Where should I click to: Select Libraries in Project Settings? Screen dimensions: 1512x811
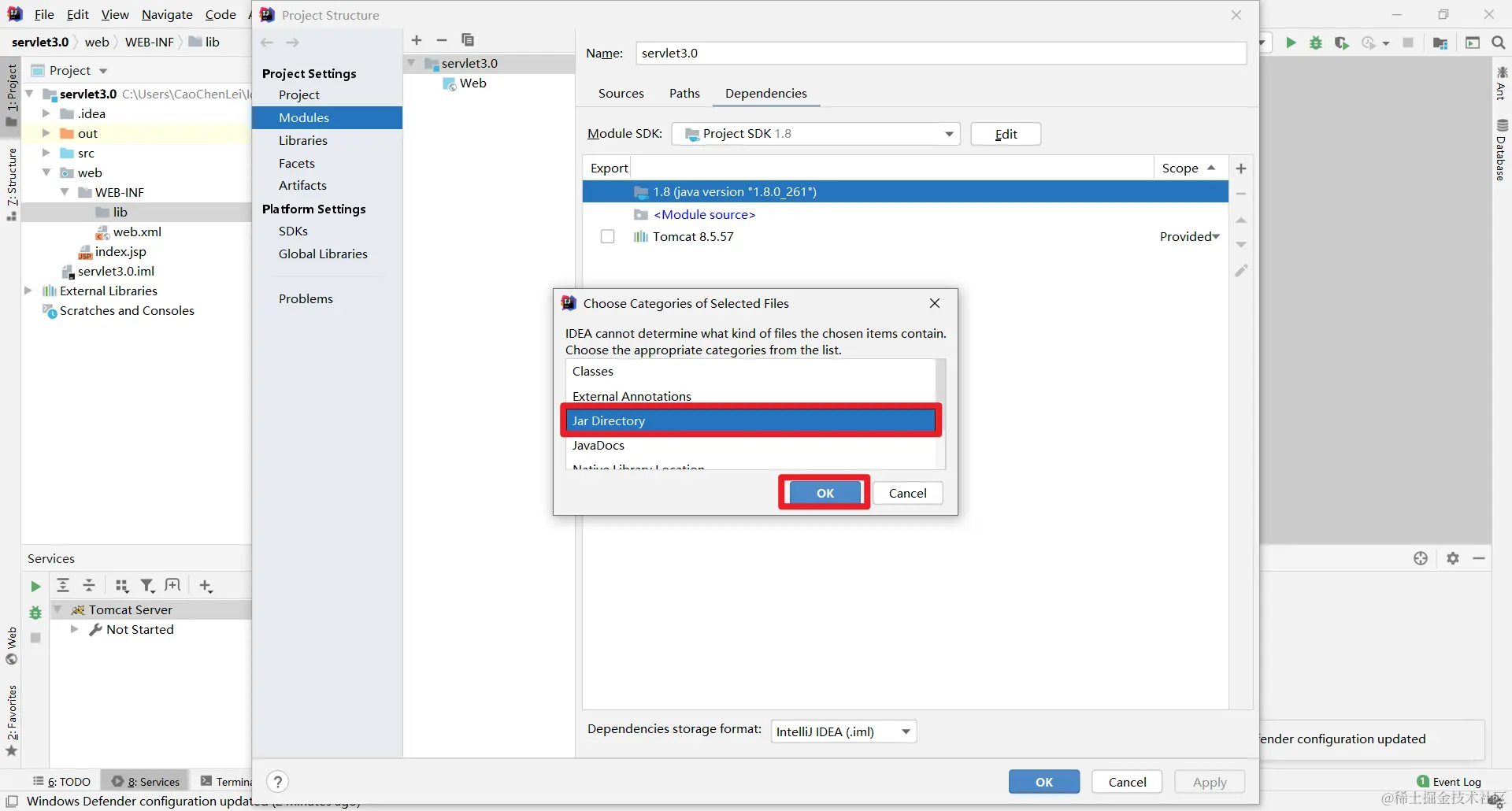303,140
